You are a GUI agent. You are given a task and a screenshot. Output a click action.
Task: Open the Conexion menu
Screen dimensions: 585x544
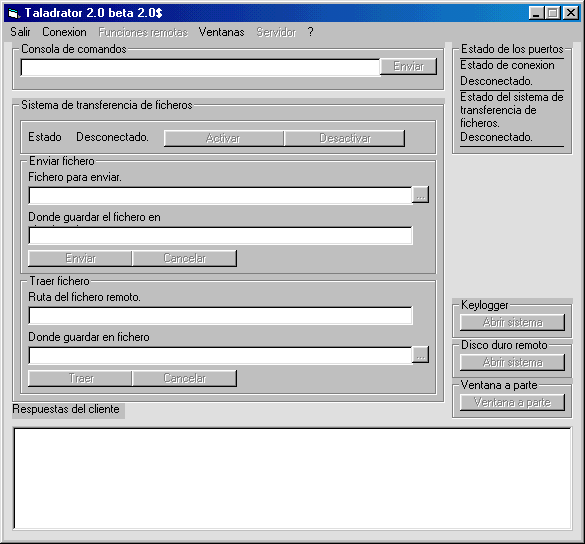coord(64,32)
